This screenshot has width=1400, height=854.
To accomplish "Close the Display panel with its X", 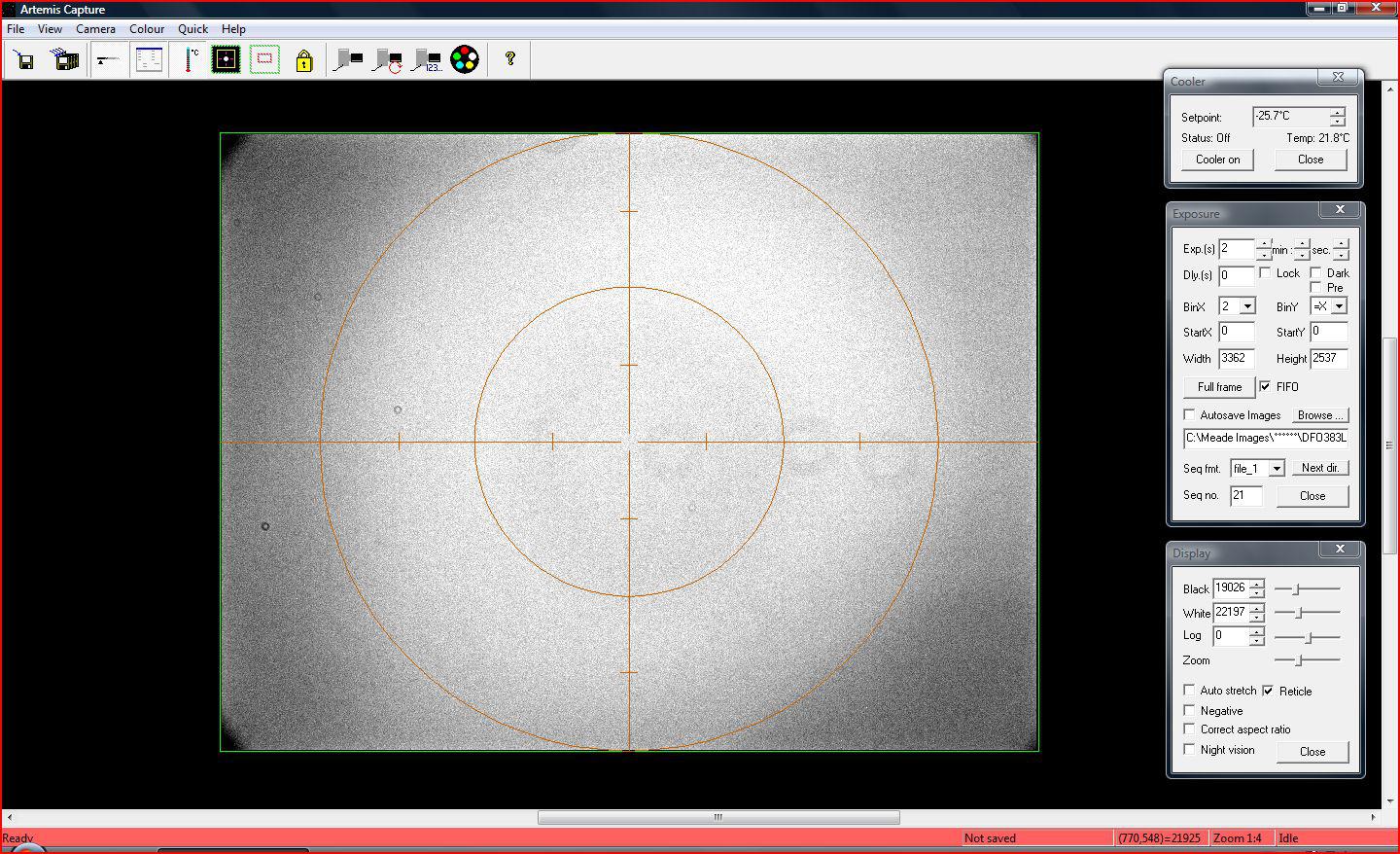I will tap(1340, 549).
